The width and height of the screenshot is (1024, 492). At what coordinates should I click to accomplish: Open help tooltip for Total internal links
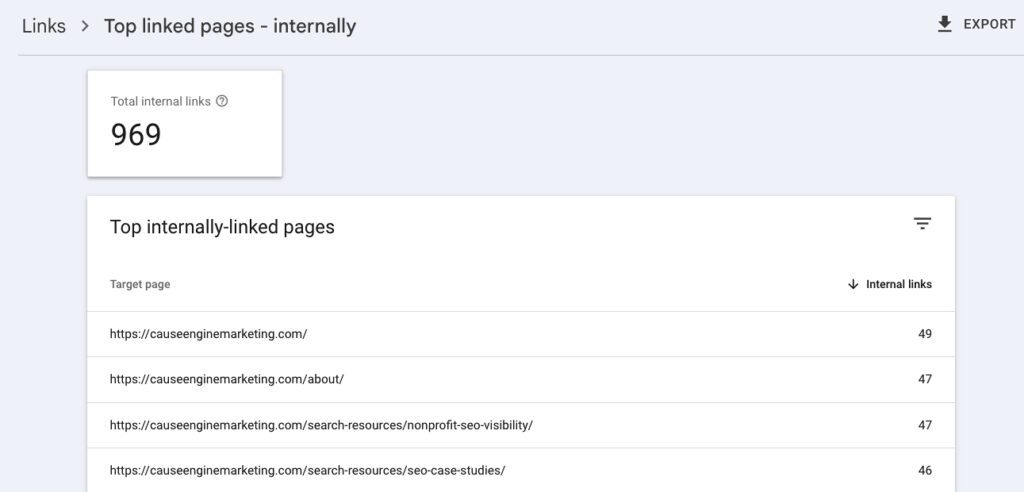point(222,101)
